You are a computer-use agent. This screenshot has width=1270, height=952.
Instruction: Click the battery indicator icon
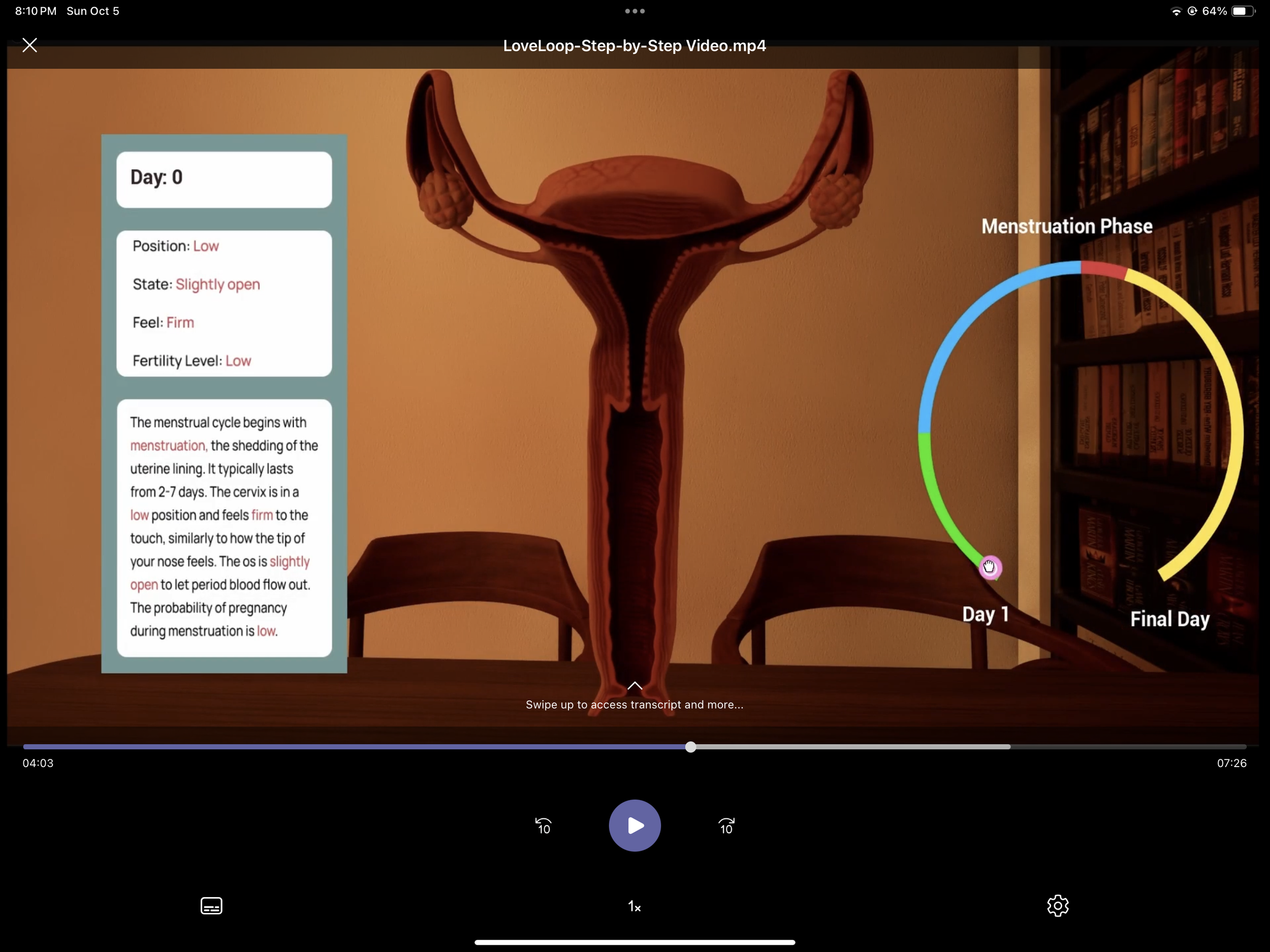click(1243, 12)
